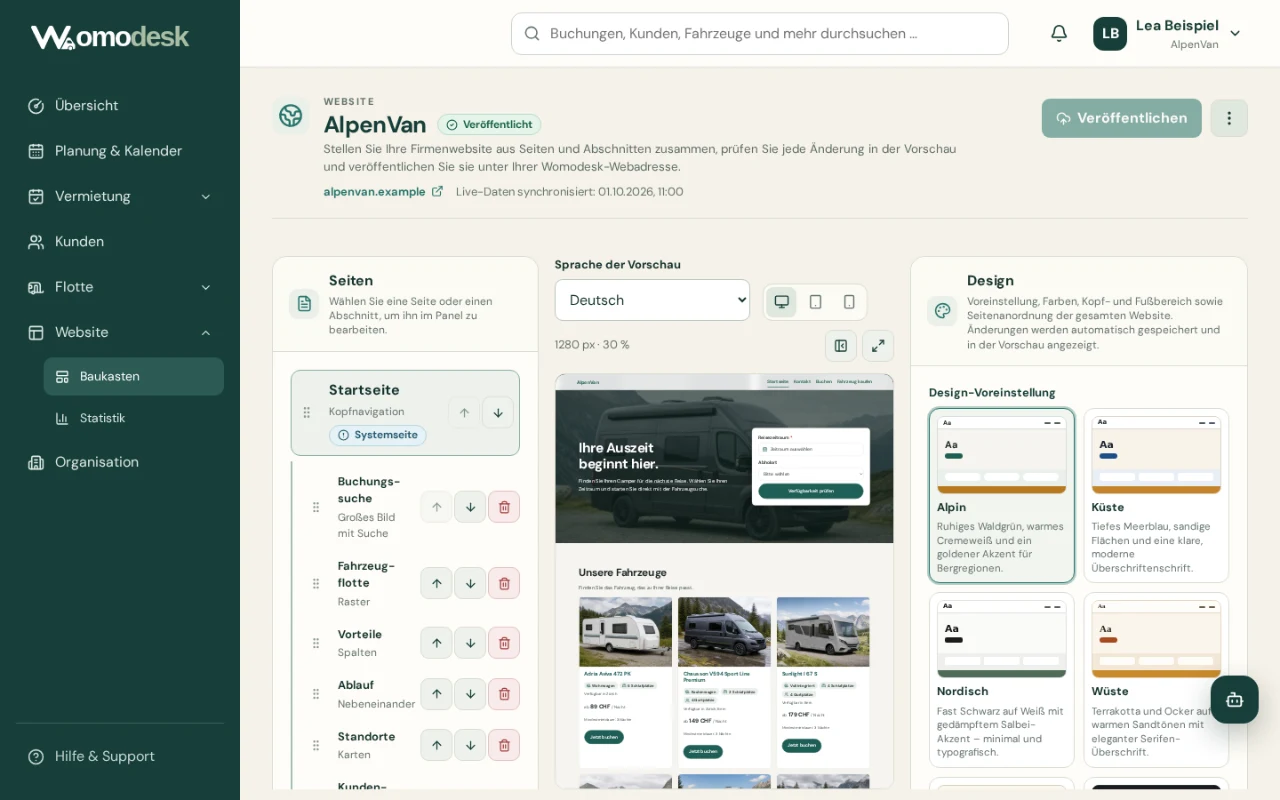The image size is (1280, 800).
Task: Focus the global search field
Action: 760,33
